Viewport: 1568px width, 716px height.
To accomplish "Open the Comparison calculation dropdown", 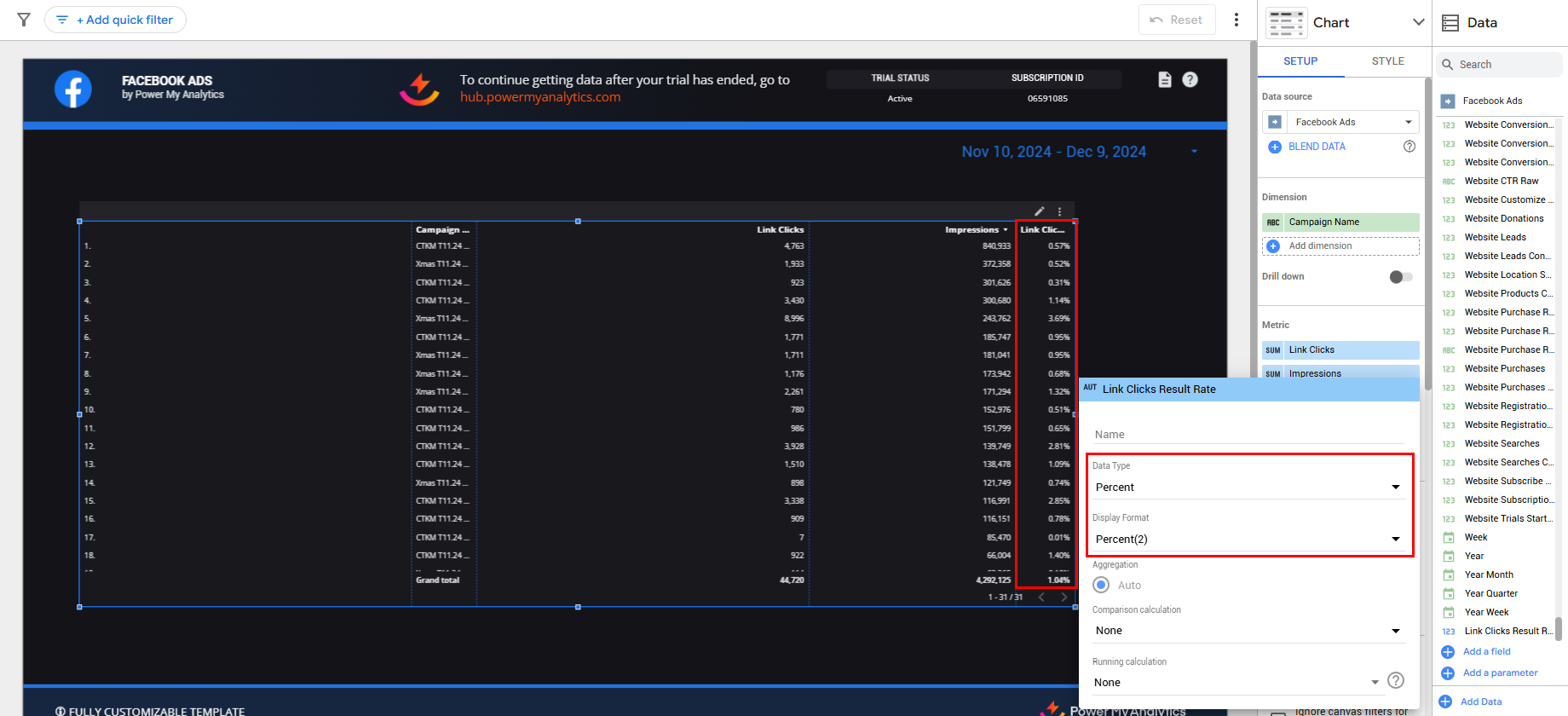I will [x=1248, y=631].
